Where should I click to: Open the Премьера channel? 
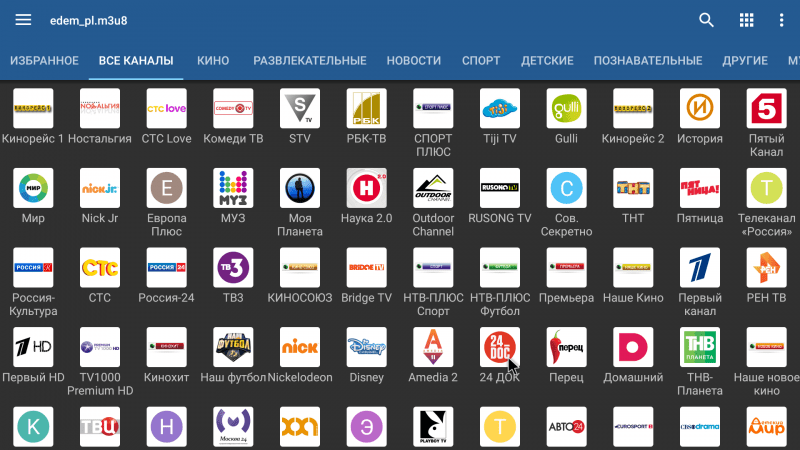coord(566,267)
